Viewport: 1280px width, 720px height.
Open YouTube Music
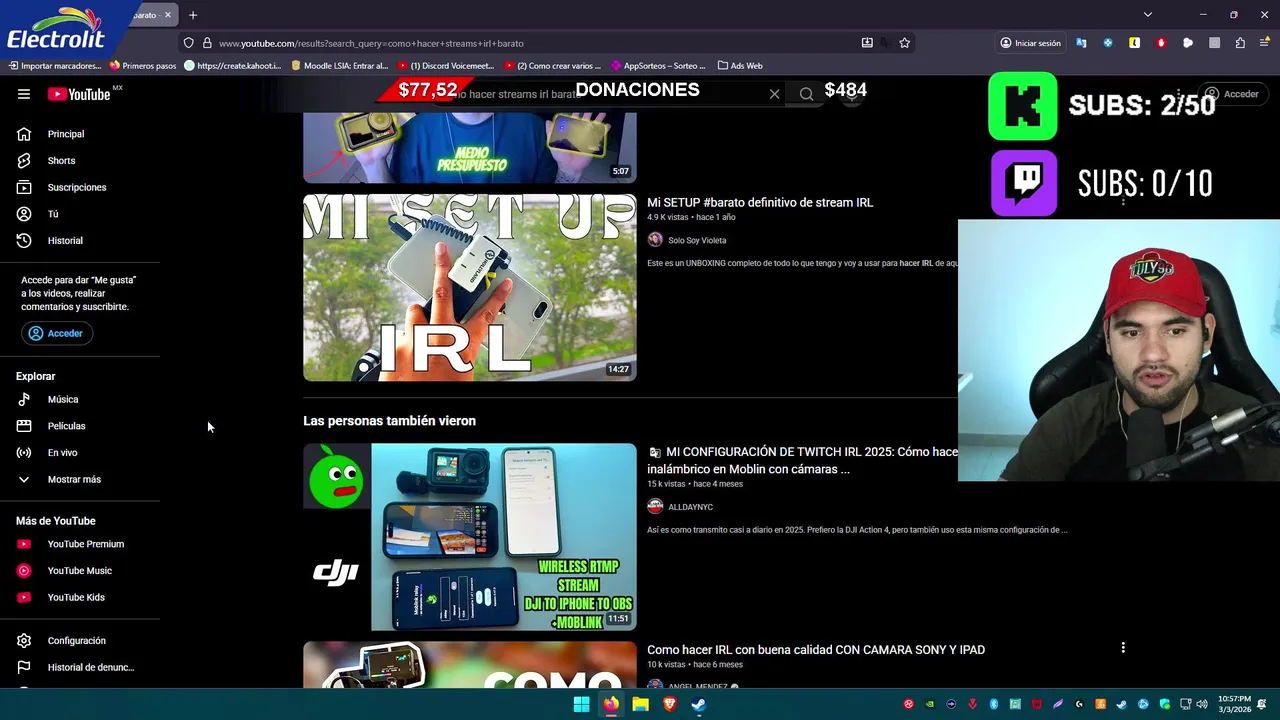80,571
